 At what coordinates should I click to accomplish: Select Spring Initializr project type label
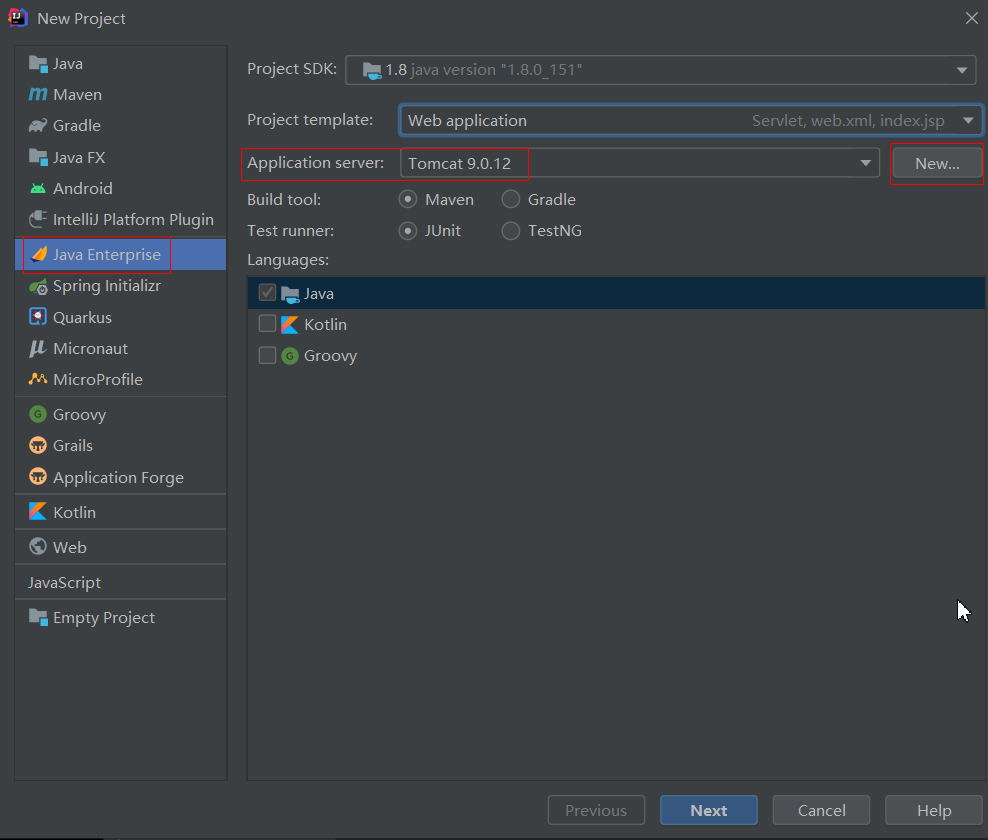point(107,286)
